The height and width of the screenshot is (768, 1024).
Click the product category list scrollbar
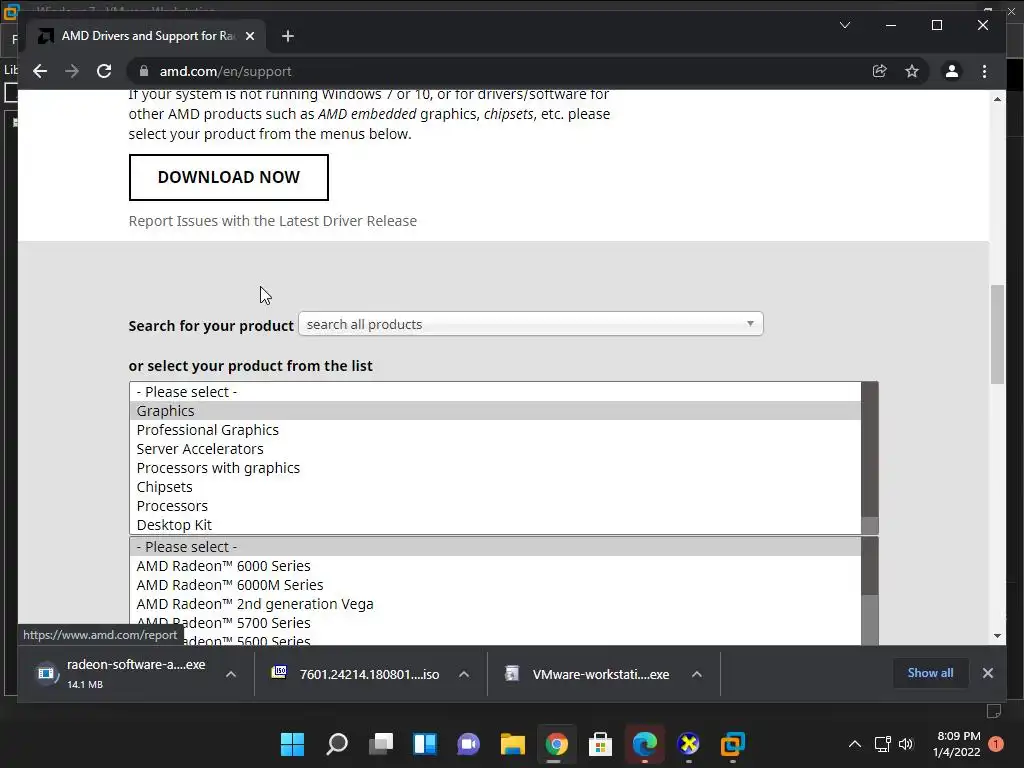click(869, 458)
